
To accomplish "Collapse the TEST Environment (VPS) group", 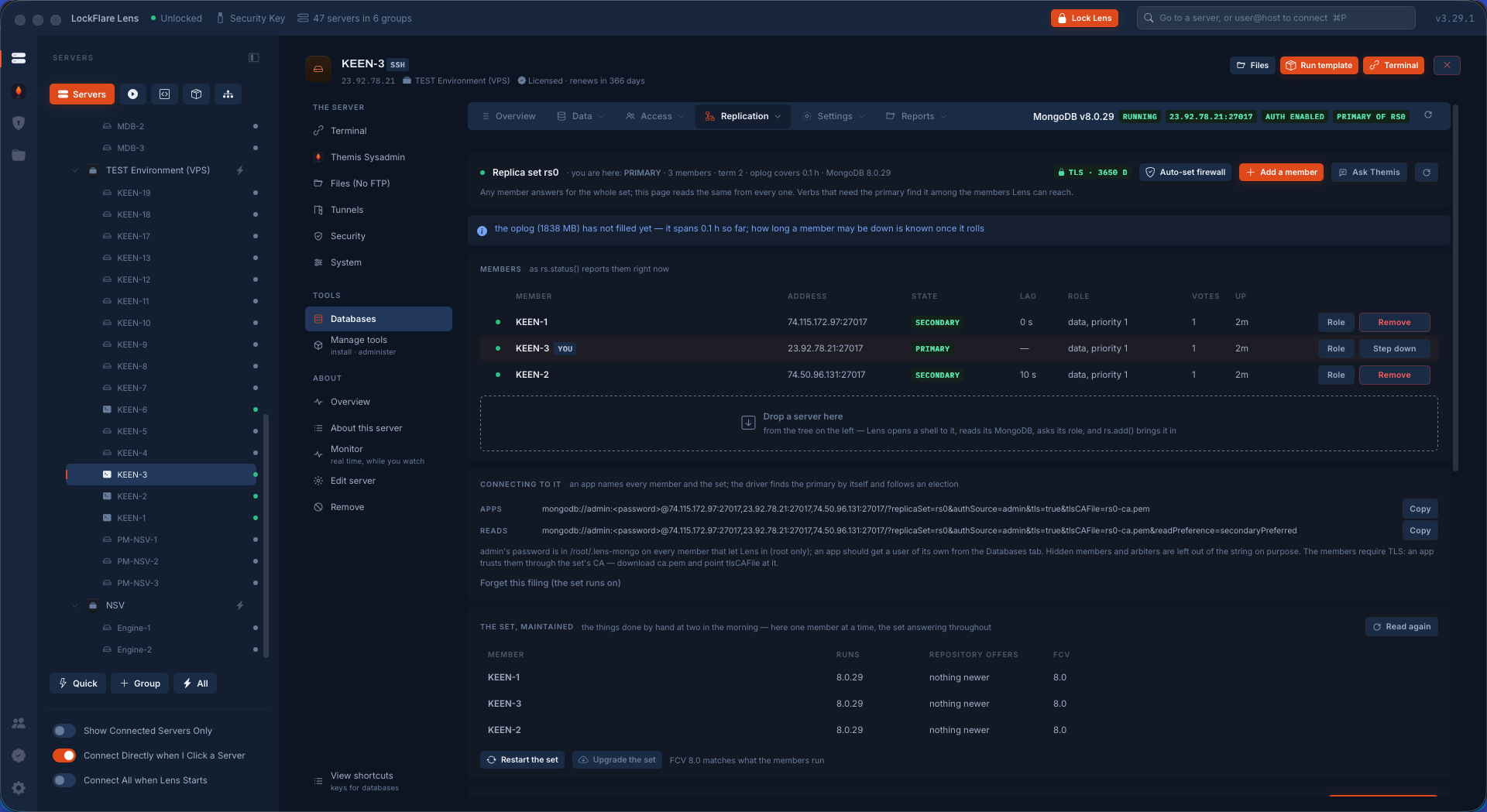I will tap(75, 170).
